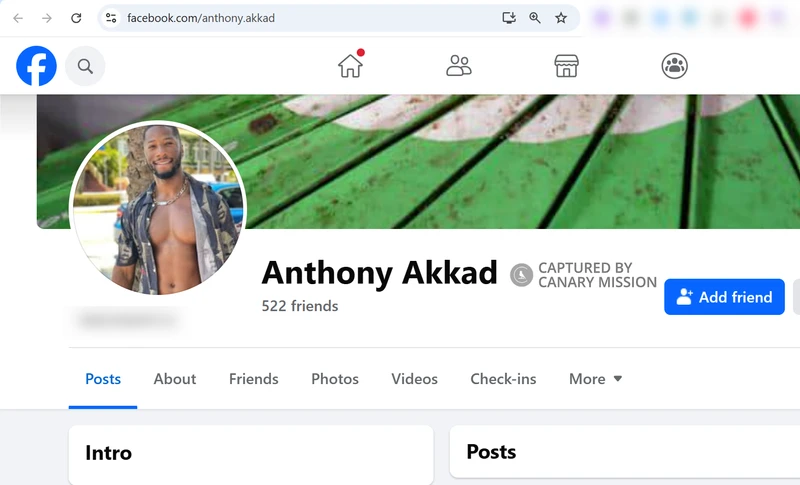Go back with the browser back arrow
The width and height of the screenshot is (800, 485).
point(18,18)
